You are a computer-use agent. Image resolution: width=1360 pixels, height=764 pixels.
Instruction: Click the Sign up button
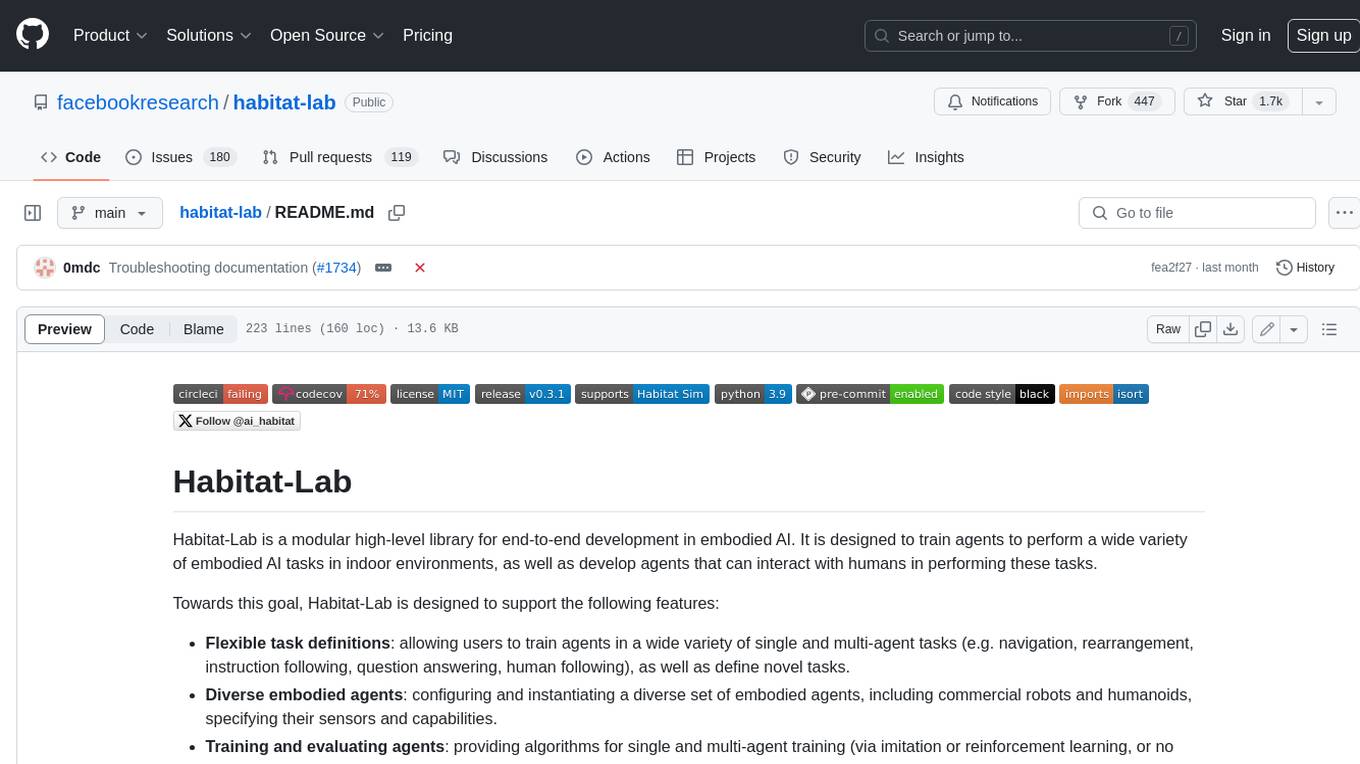click(x=1323, y=35)
